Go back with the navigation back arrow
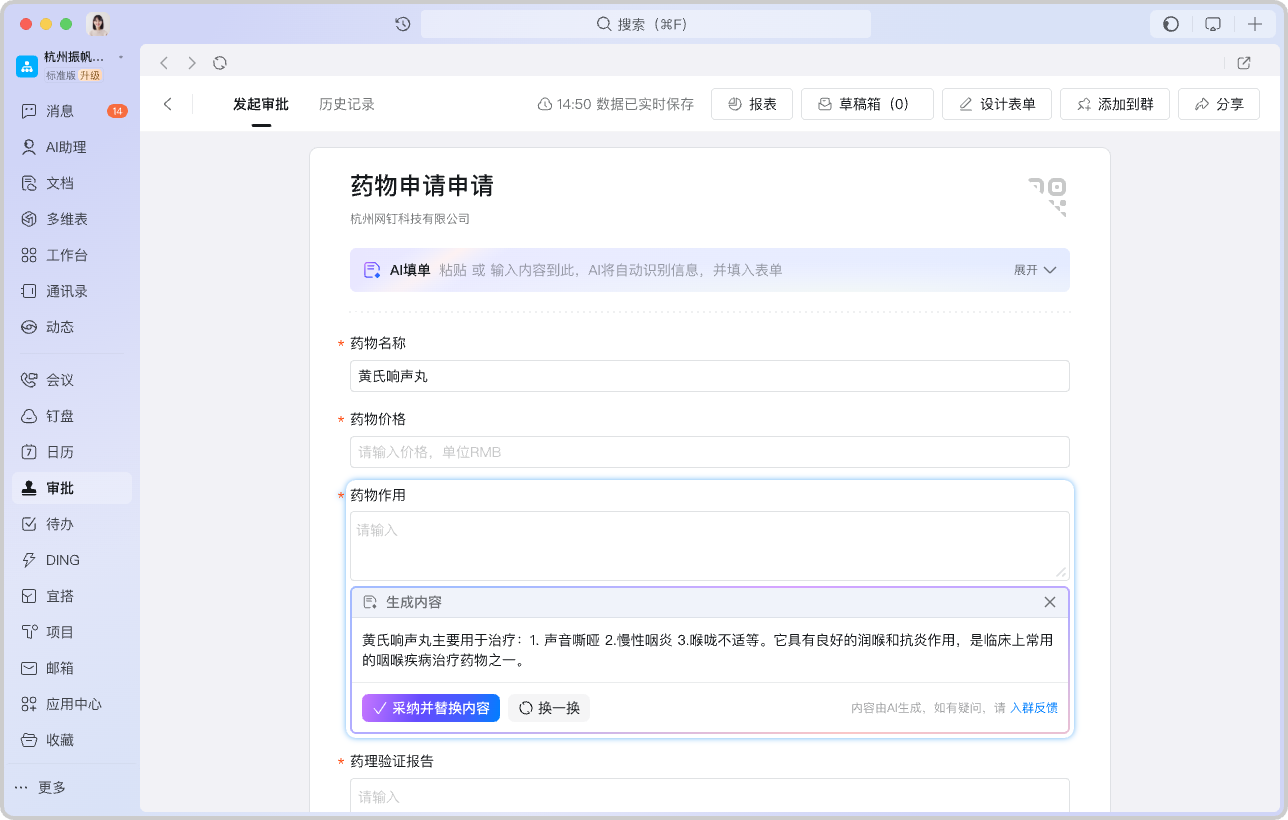The width and height of the screenshot is (1288, 820). click(164, 63)
